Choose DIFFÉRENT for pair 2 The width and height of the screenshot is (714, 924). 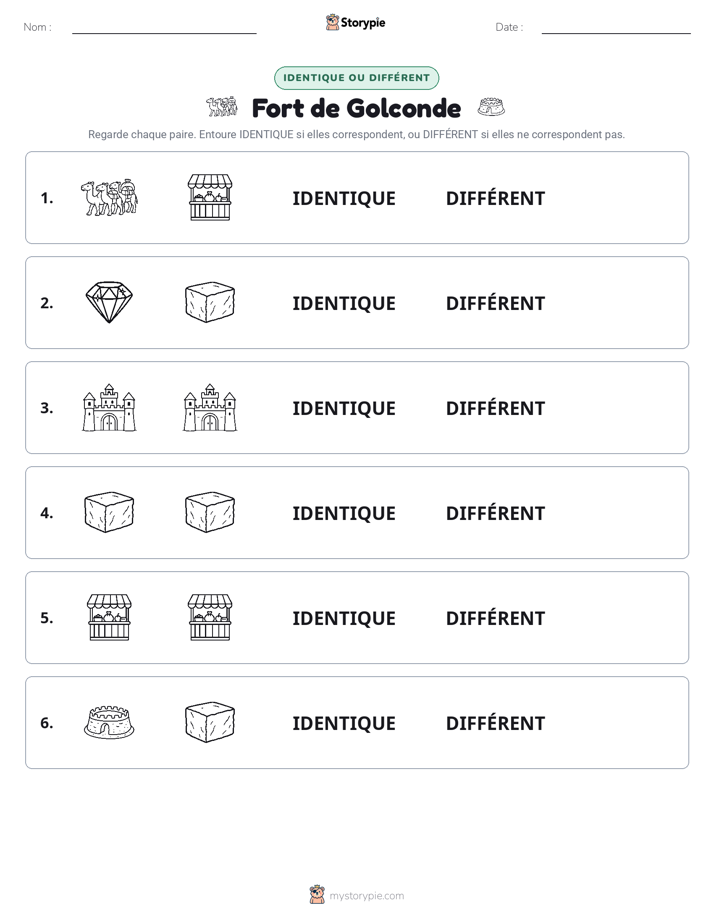(x=495, y=303)
